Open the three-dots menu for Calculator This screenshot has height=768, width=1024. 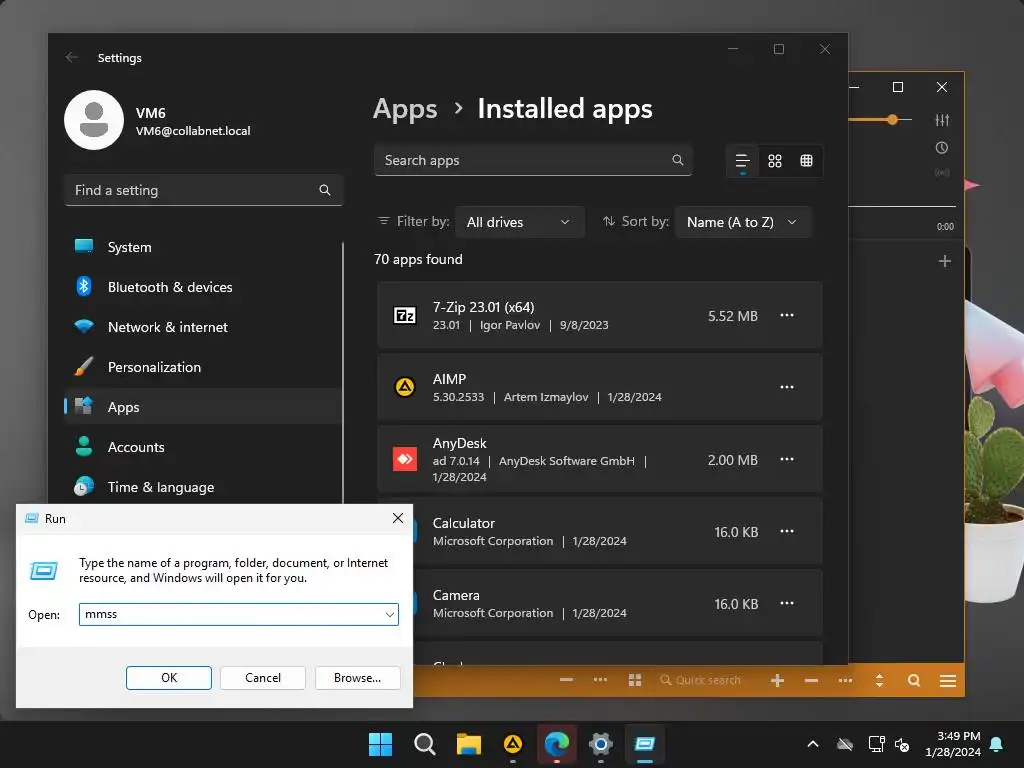point(787,531)
